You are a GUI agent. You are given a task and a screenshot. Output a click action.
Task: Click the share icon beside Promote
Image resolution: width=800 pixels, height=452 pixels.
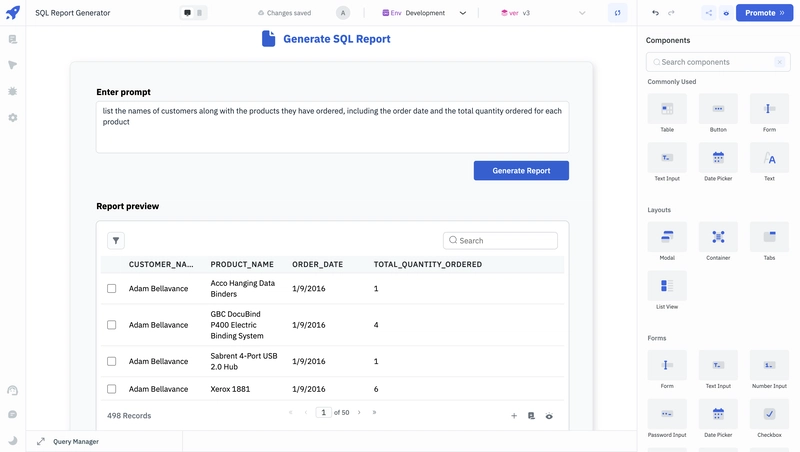[x=709, y=13]
